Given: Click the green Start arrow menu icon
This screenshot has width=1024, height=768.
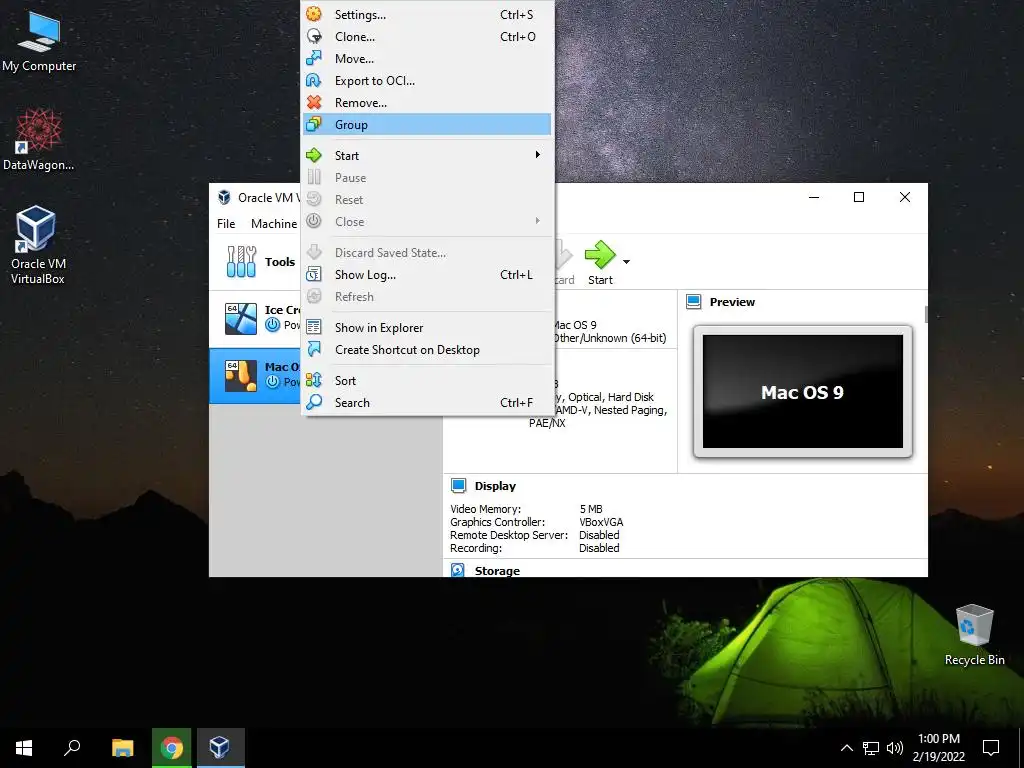Looking at the screenshot, I should pos(314,155).
